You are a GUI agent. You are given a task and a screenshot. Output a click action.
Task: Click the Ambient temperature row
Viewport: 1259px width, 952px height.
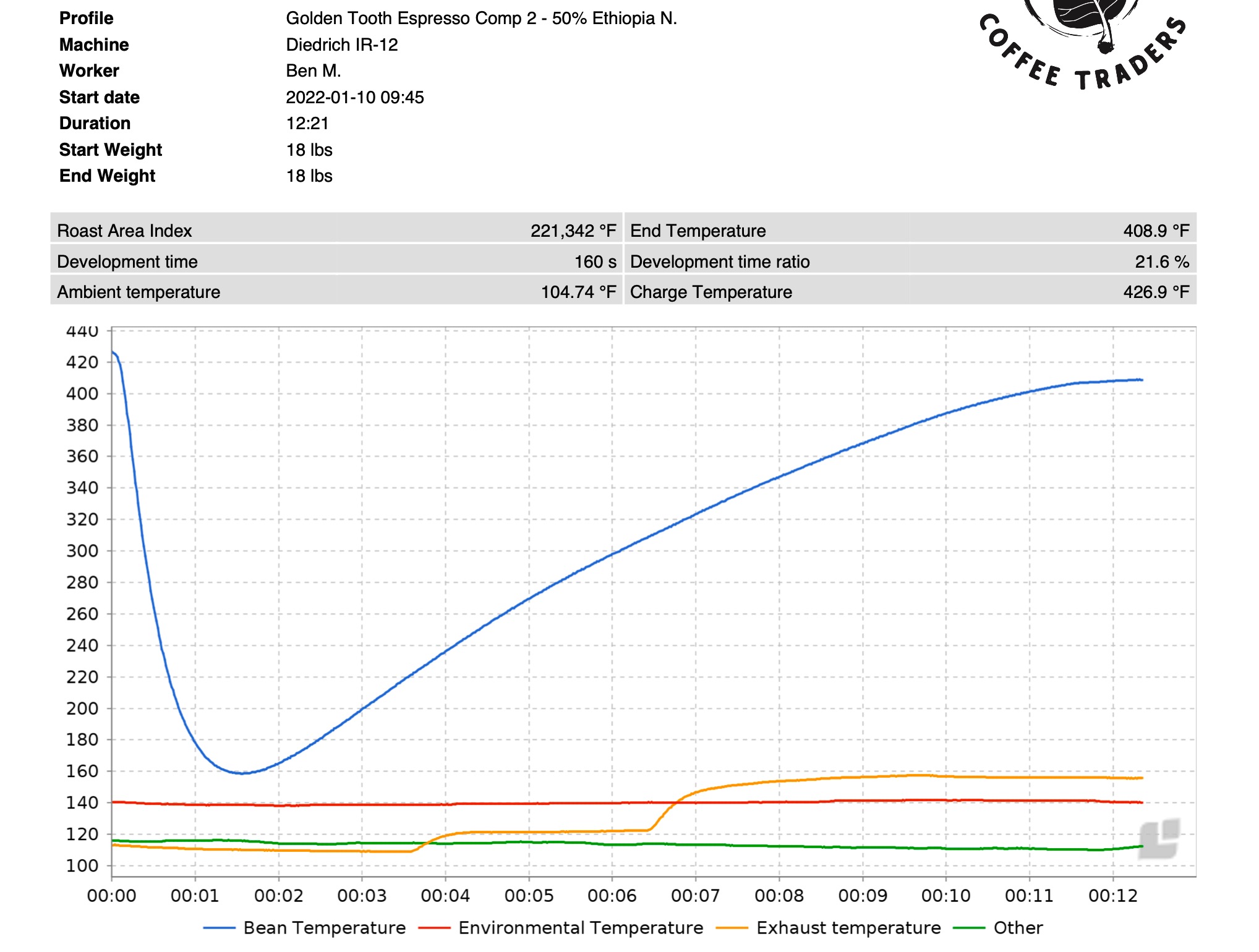336,292
